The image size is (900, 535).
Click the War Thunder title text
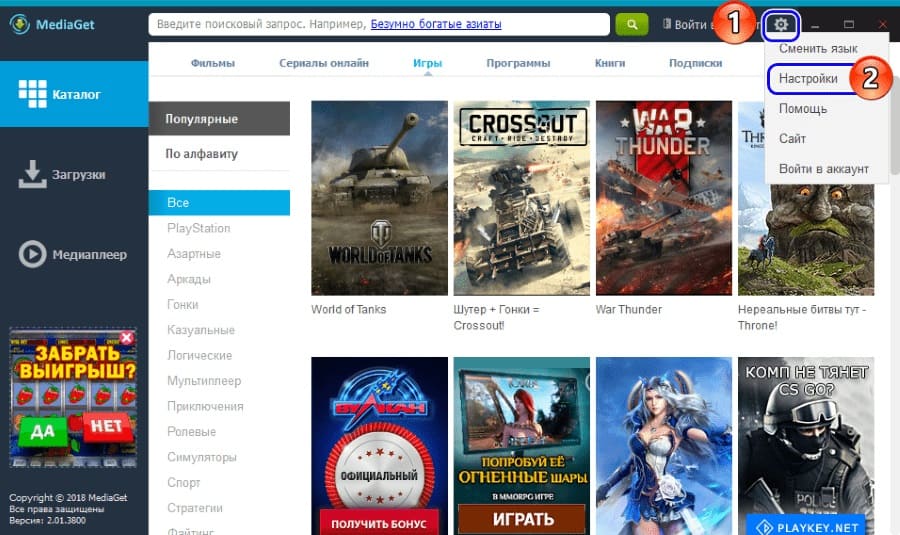[629, 309]
